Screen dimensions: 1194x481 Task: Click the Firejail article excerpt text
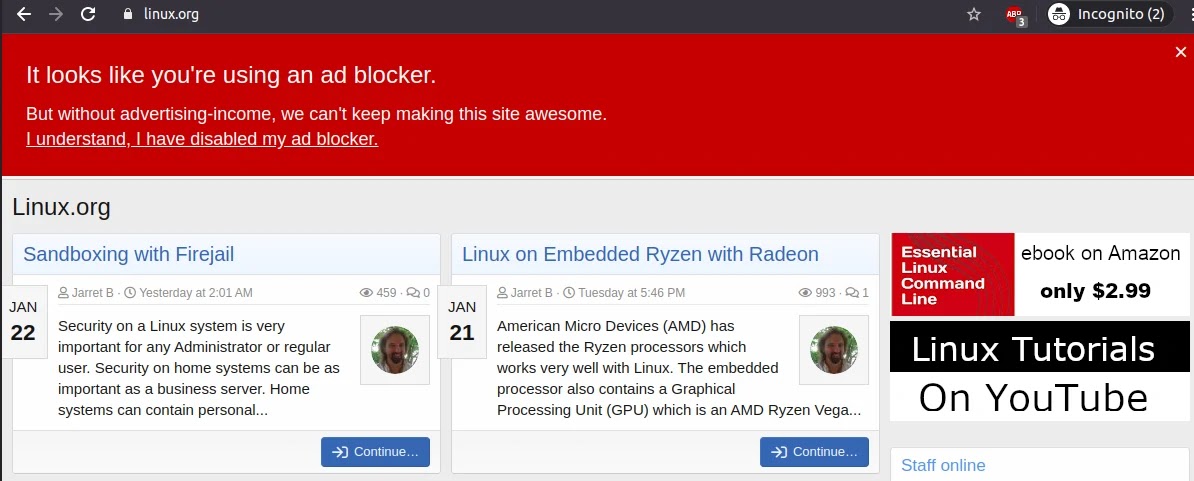pos(199,368)
